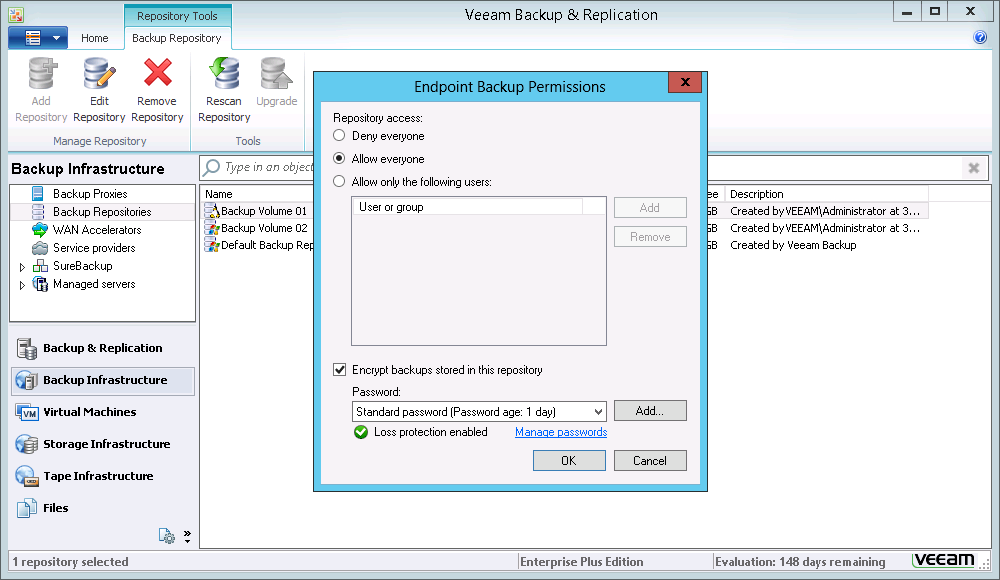
Task: Select WAN Accelerators in the tree
Action: click(96, 230)
